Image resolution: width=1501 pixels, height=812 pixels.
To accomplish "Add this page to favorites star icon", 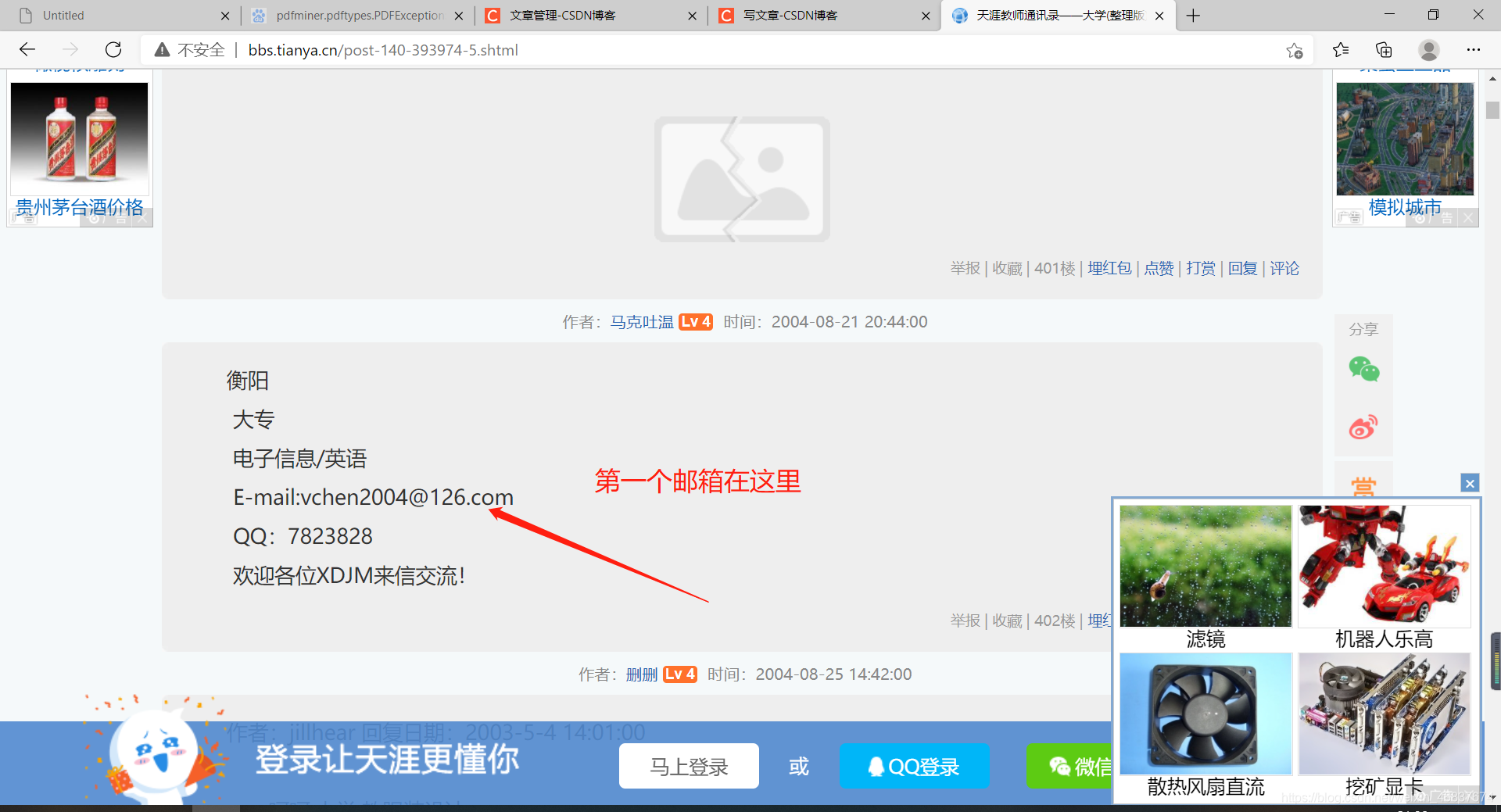I will point(1295,51).
